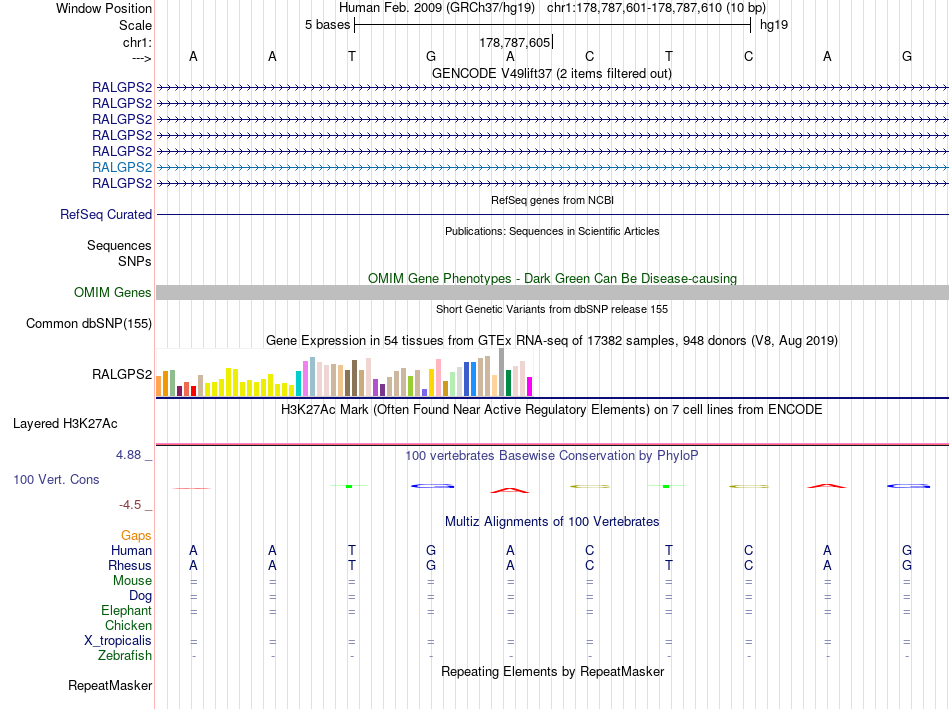Click the 4.88 PhyloP upper scale value

[x=128, y=454]
